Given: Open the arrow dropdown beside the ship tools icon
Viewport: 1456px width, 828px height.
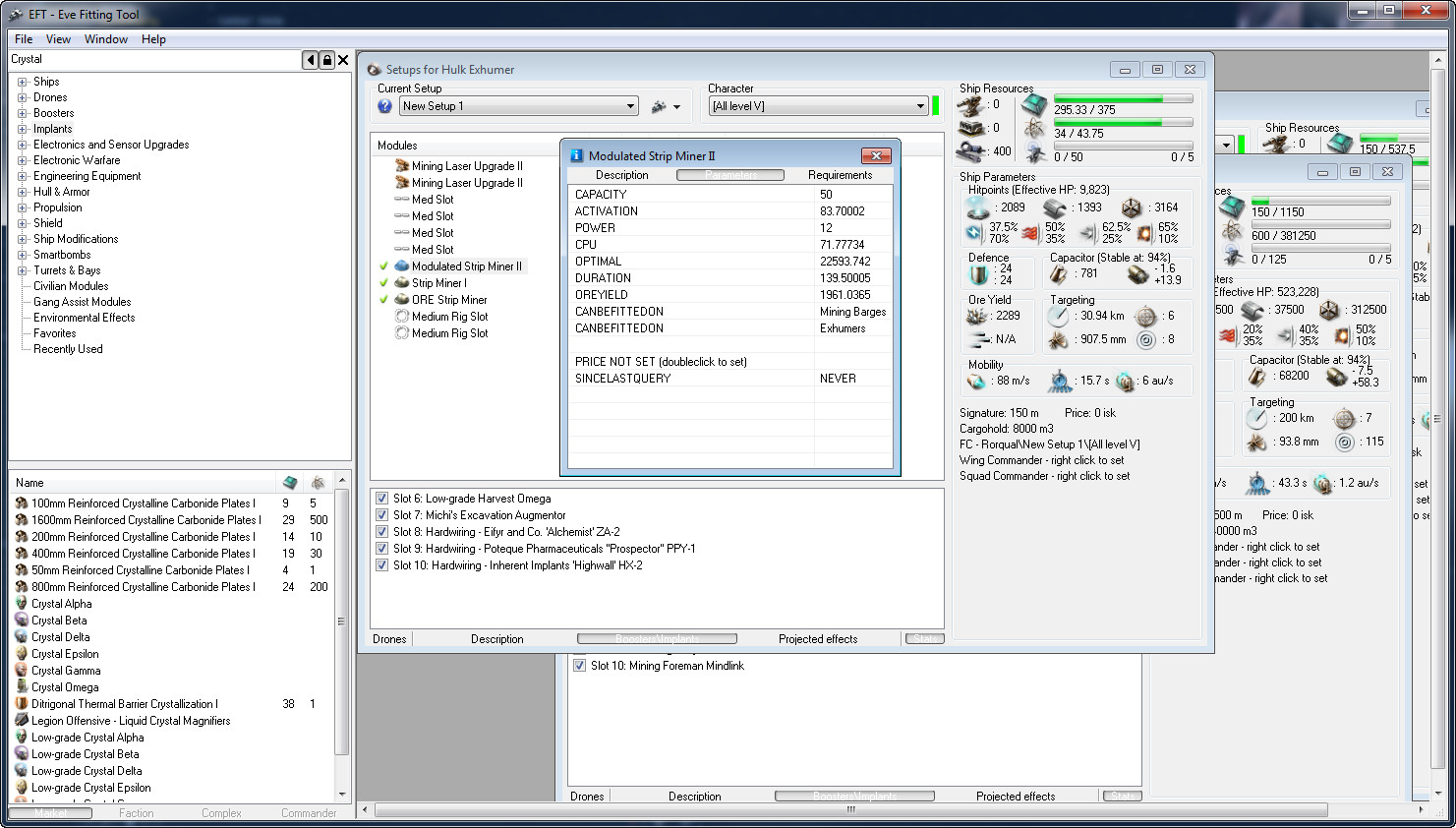Looking at the screenshot, I should [x=676, y=106].
